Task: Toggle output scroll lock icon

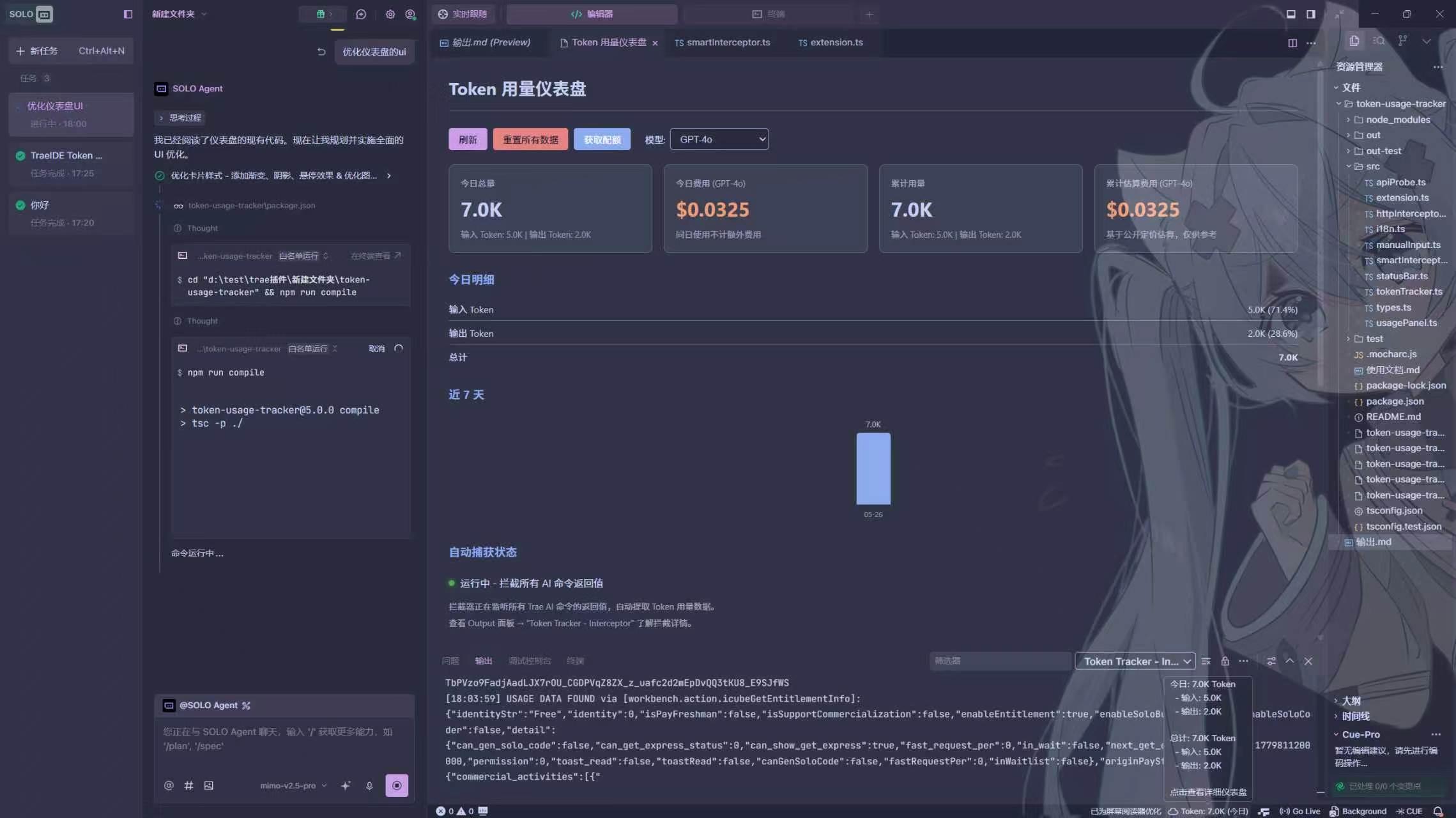Action: [x=1225, y=661]
